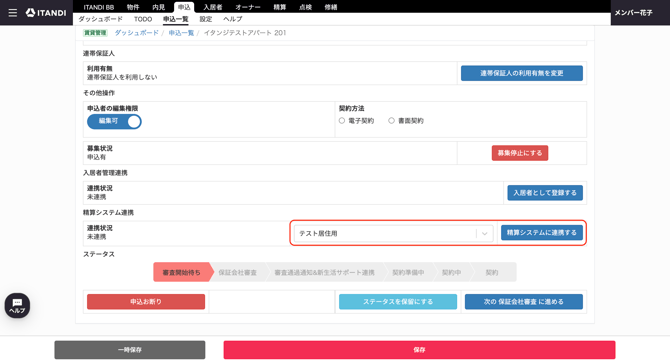Open 点検 top menu
Image resolution: width=670 pixels, height=362 pixels.
[x=305, y=7]
